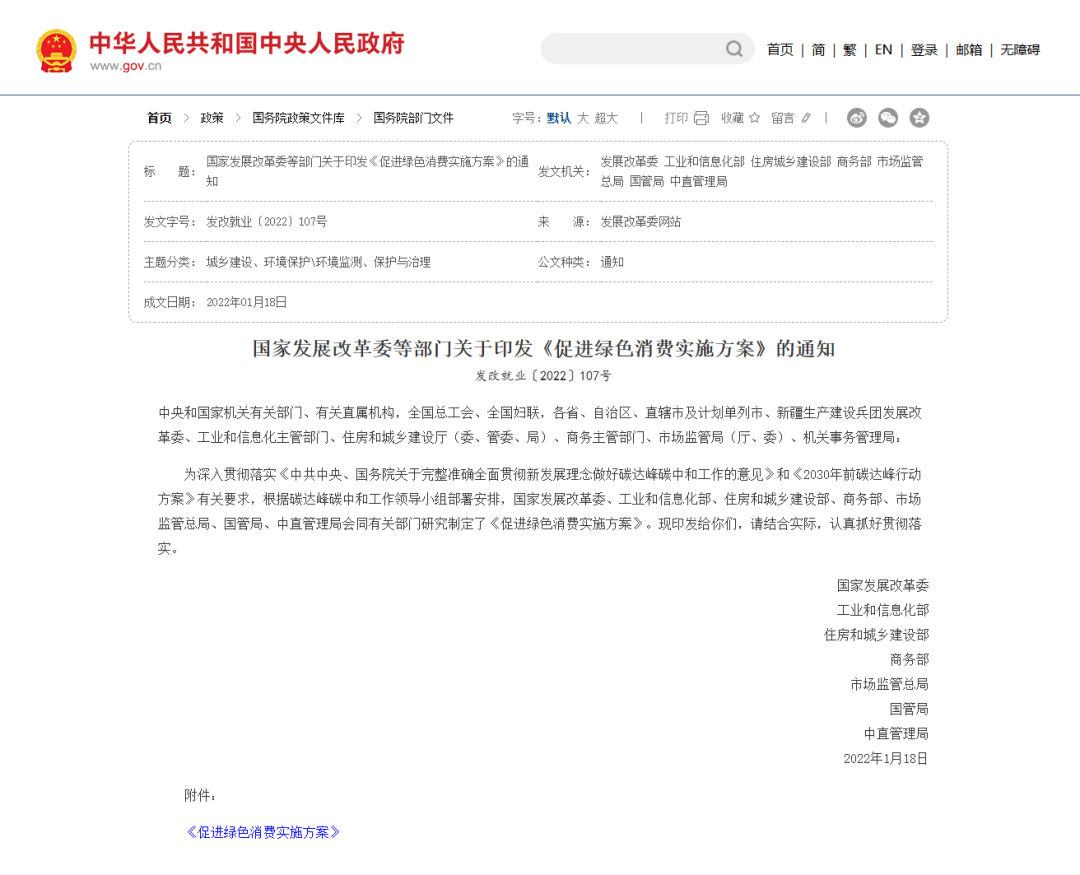
Task: Click document number 发改就业〔2022〕107号 in table
Action: click(267, 221)
